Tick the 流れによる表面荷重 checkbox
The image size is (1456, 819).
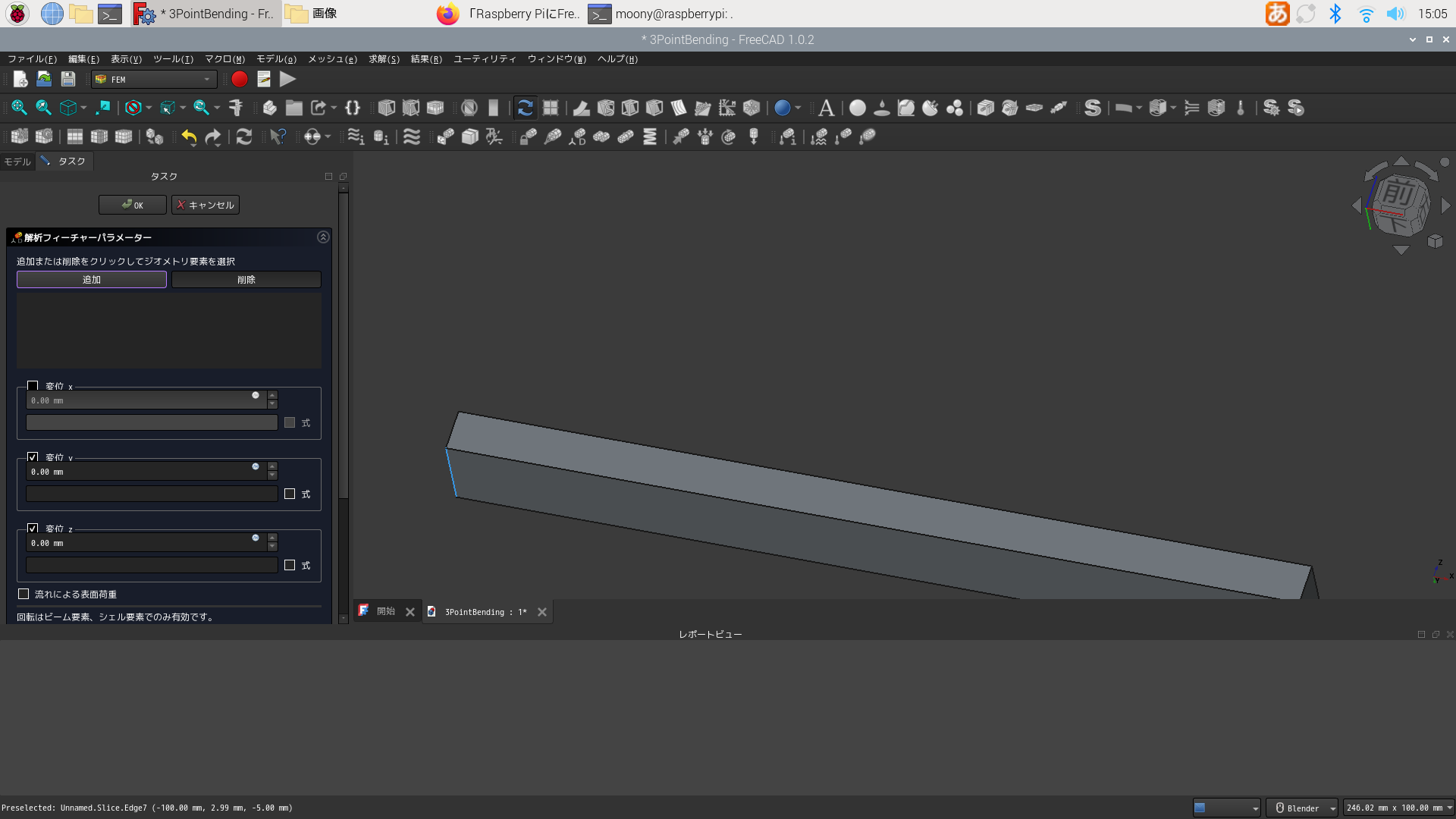[x=24, y=594]
